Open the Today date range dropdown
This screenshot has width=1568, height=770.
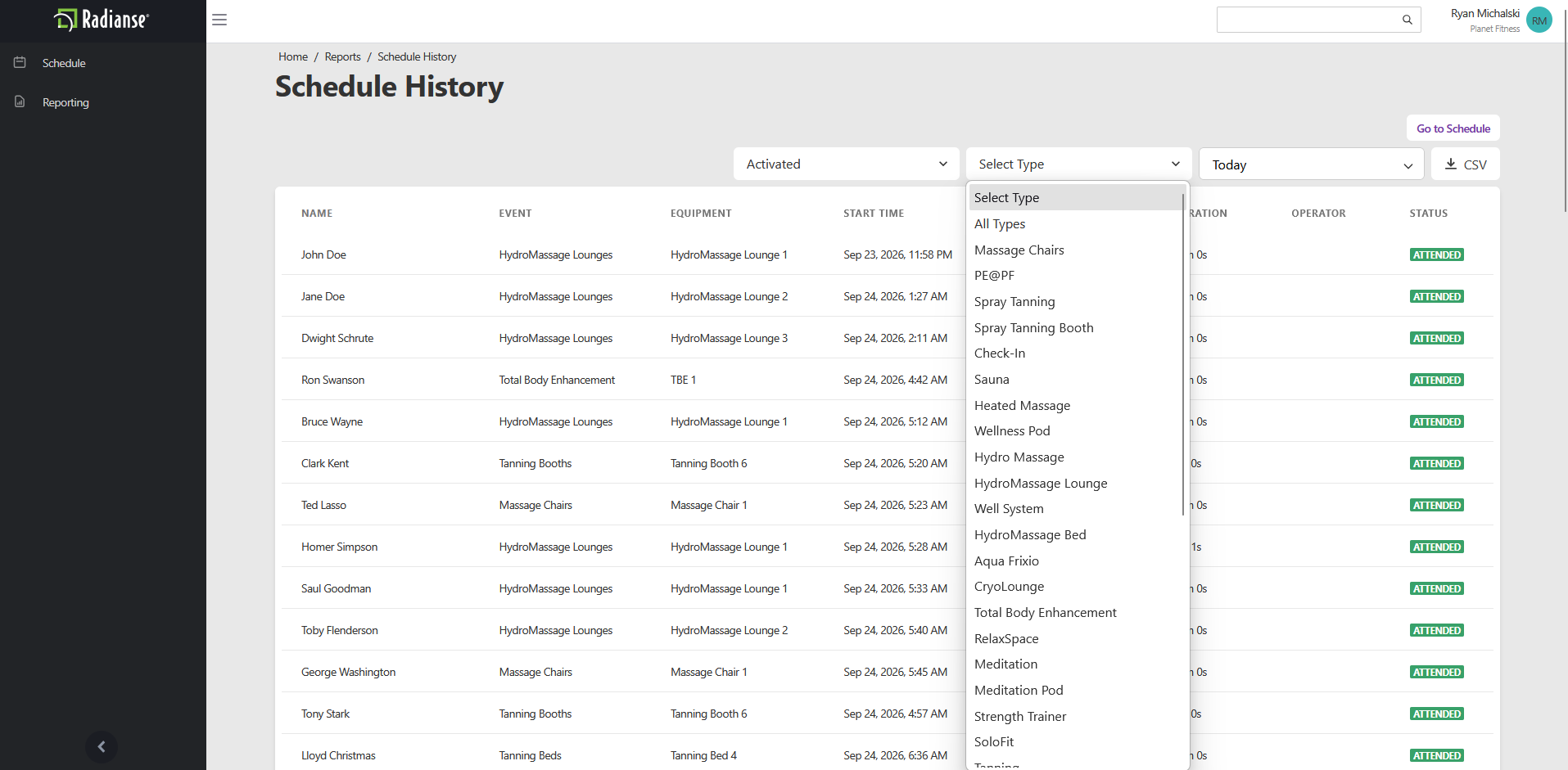coord(1312,164)
